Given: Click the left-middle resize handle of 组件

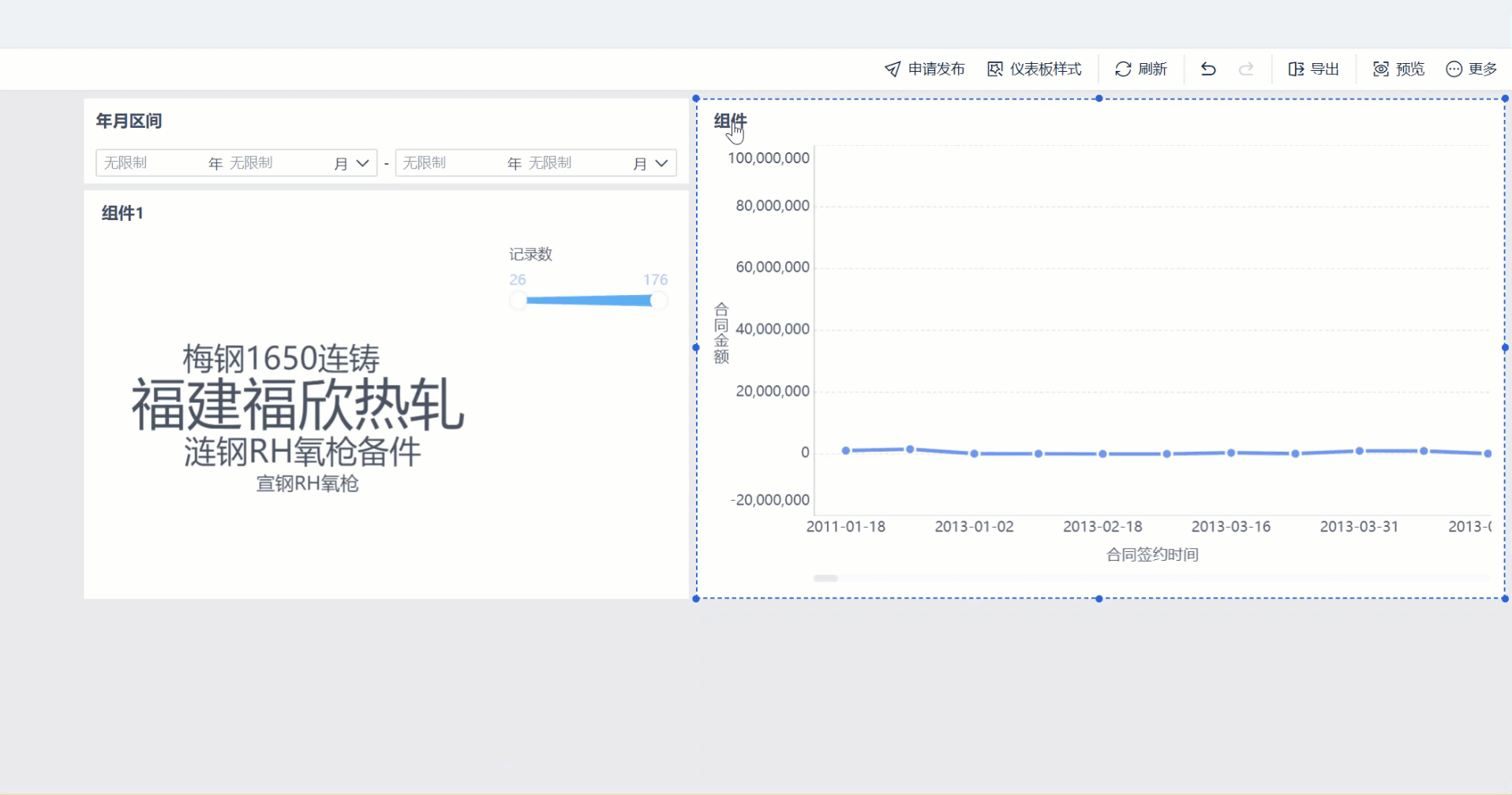Looking at the screenshot, I should (696, 348).
